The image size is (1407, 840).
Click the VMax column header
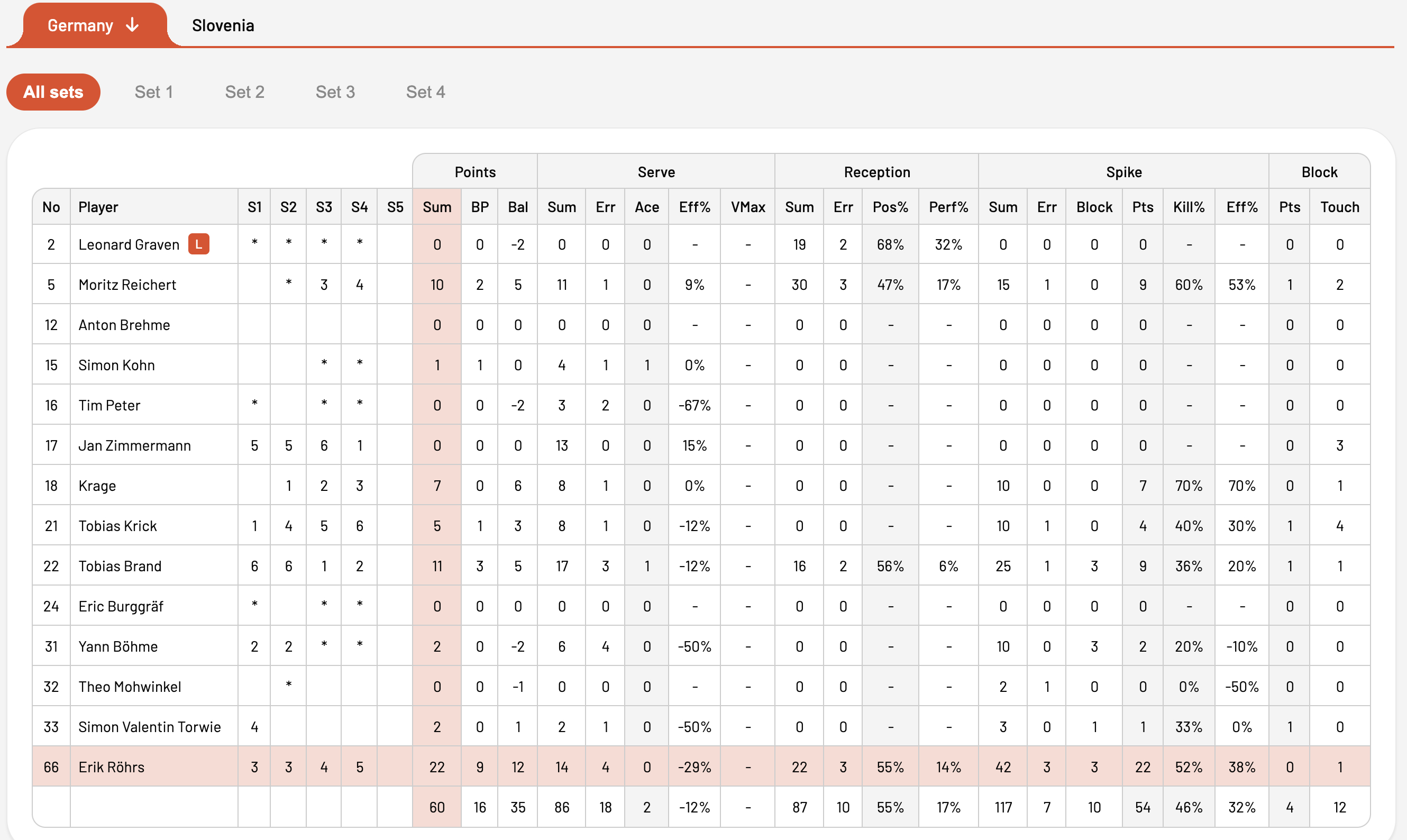(747, 207)
